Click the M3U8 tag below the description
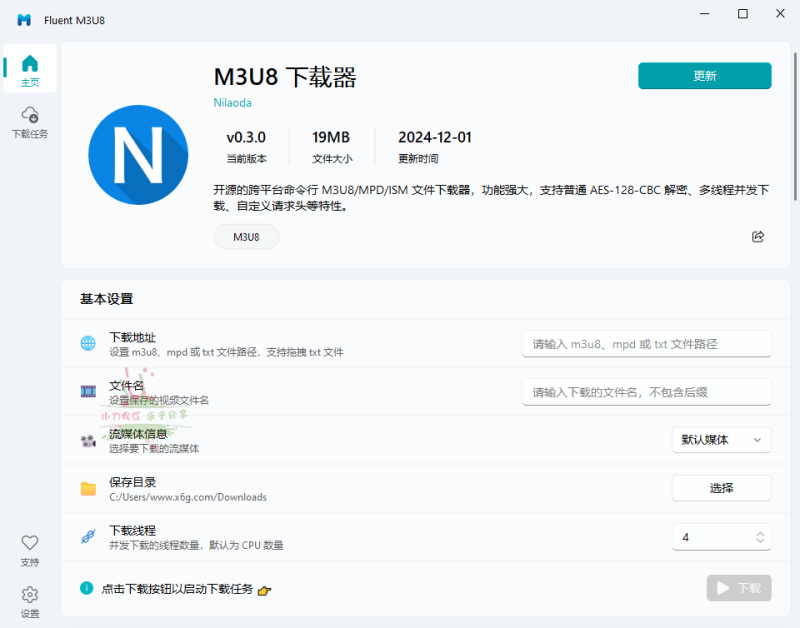800x628 pixels. [x=246, y=236]
